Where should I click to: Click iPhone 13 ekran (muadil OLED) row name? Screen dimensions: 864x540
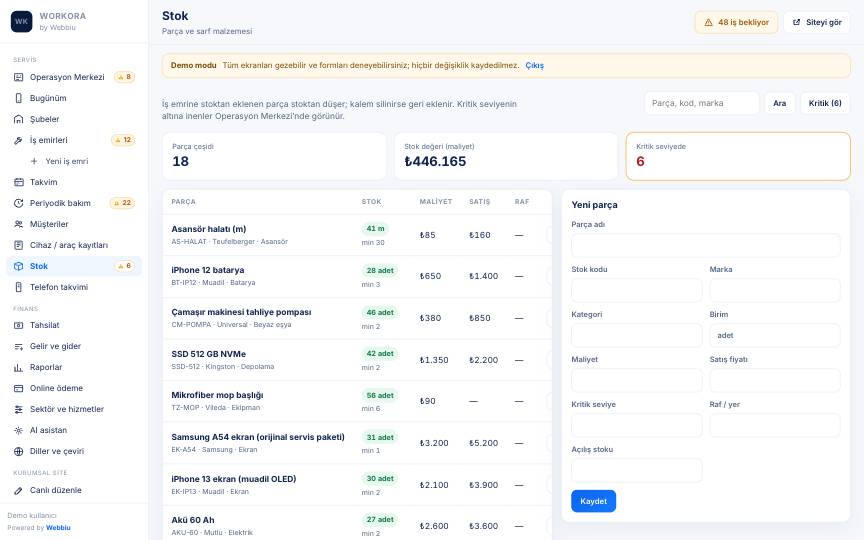(x=234, y=479)
